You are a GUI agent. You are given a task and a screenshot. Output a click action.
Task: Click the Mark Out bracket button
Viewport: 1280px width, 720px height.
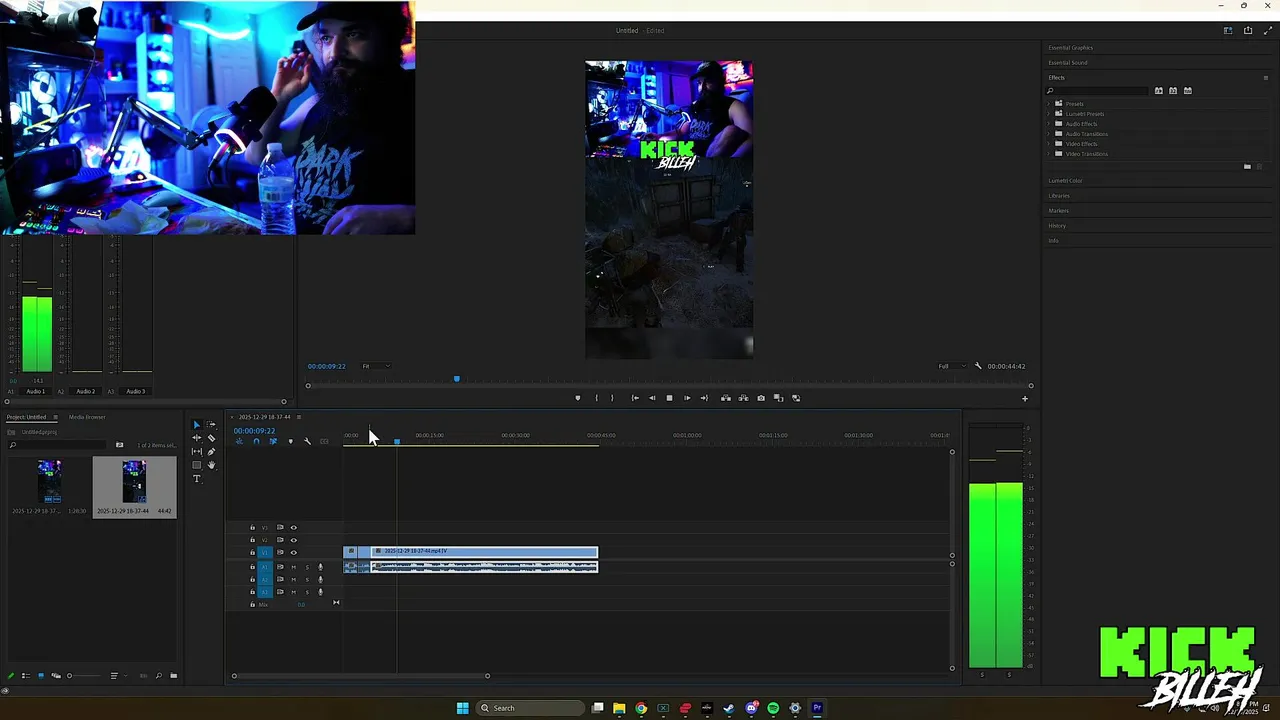tap(612, 398)
